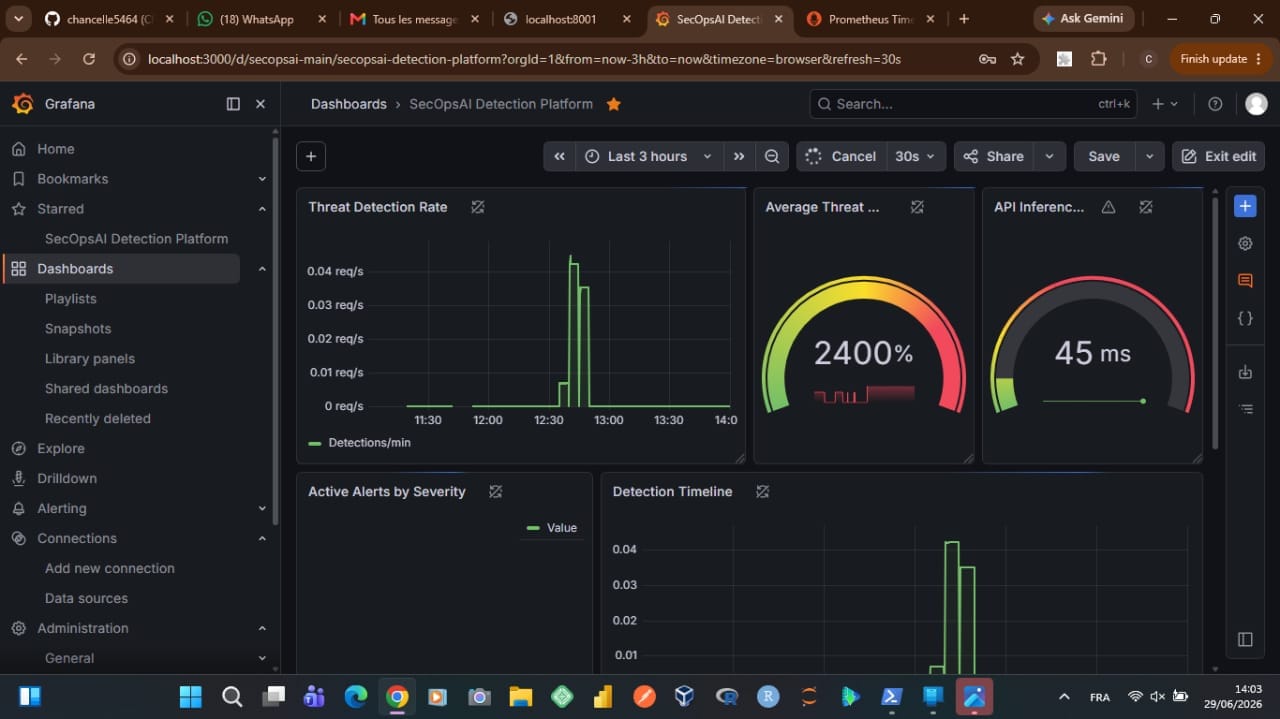Click the export download icon
Screen dimensions: 1280x719
click(1245, 372)
